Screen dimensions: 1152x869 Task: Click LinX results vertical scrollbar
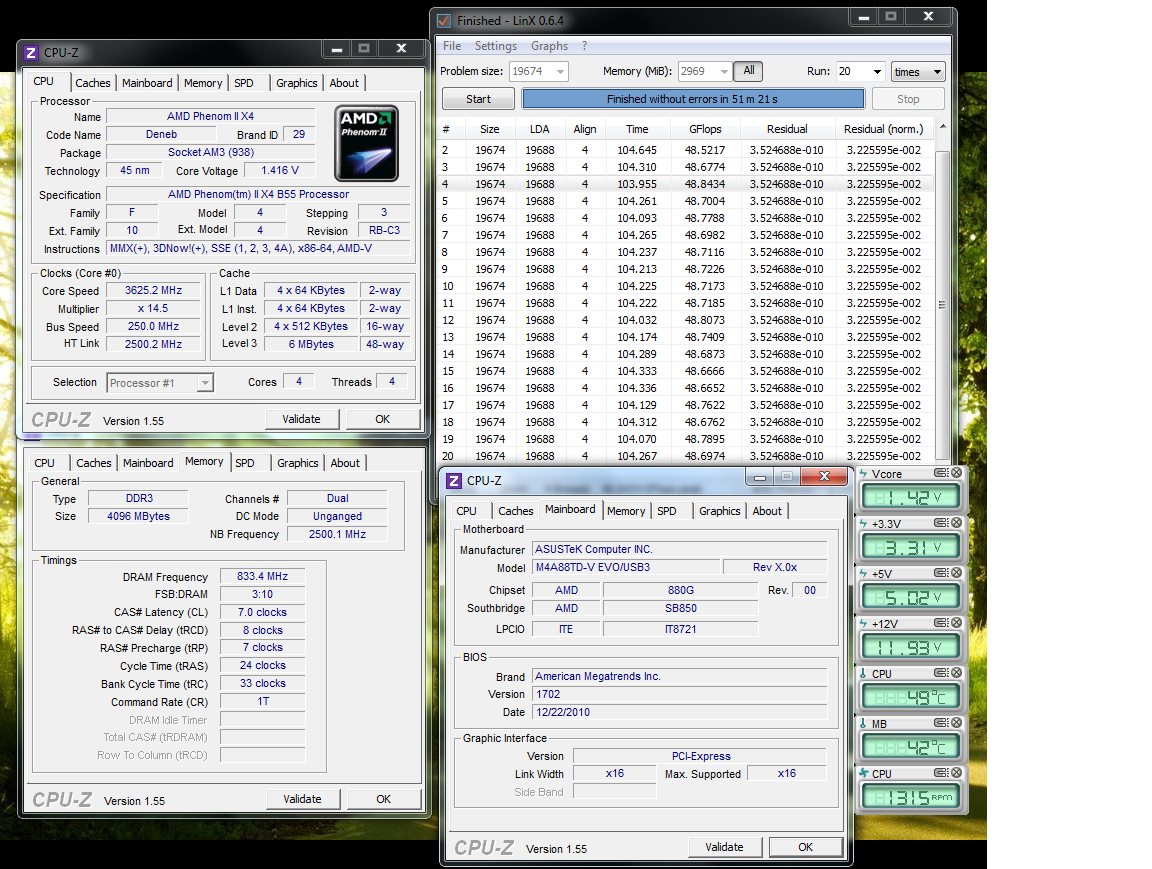[x=943, y=303]
